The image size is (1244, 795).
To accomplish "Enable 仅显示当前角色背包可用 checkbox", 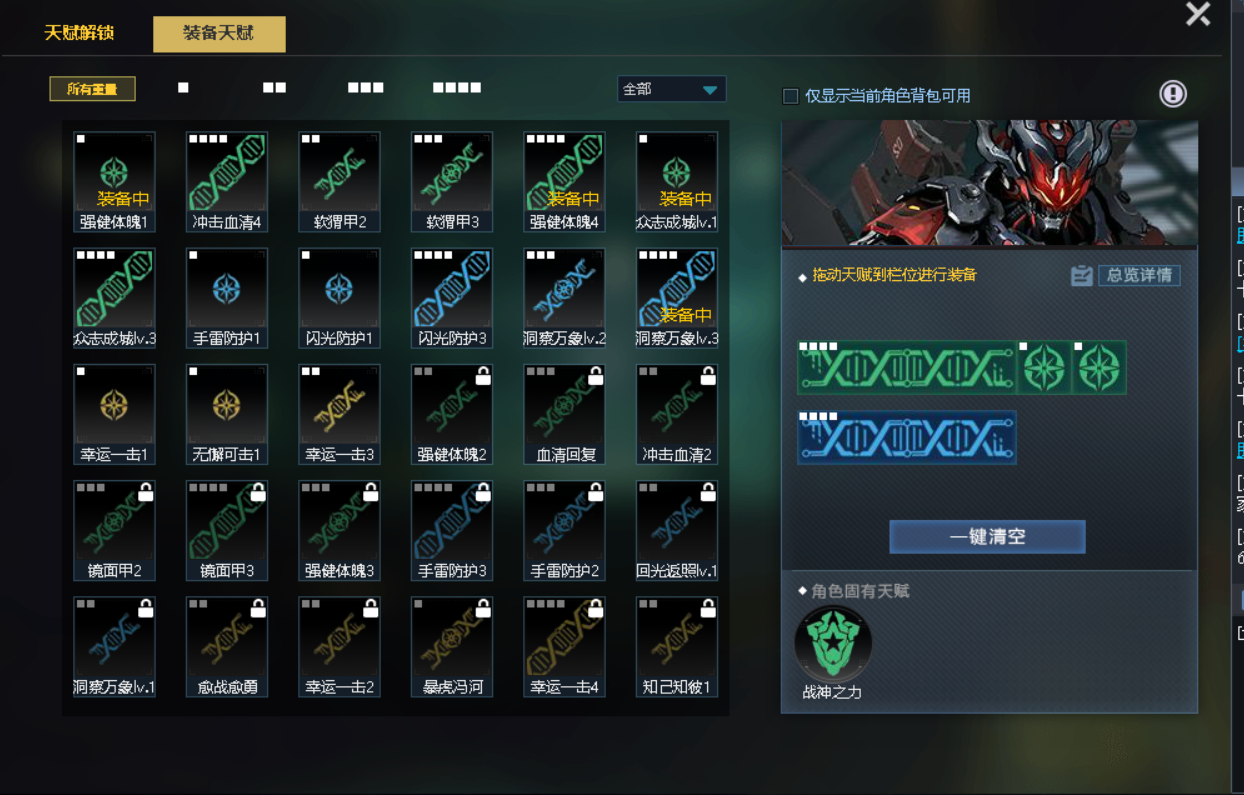I will click(790, 96).
